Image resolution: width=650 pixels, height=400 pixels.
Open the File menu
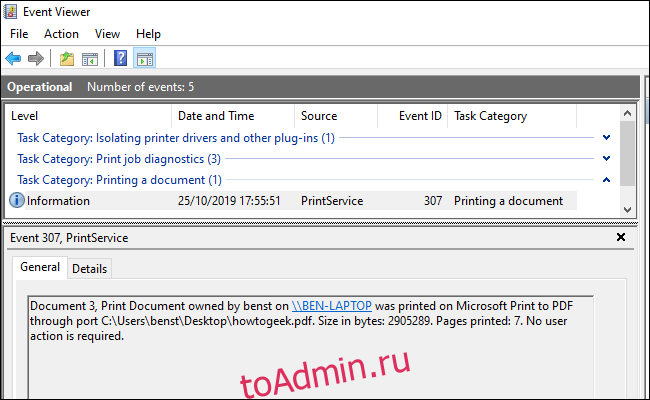pyautogui.click(x=20, y=34)
